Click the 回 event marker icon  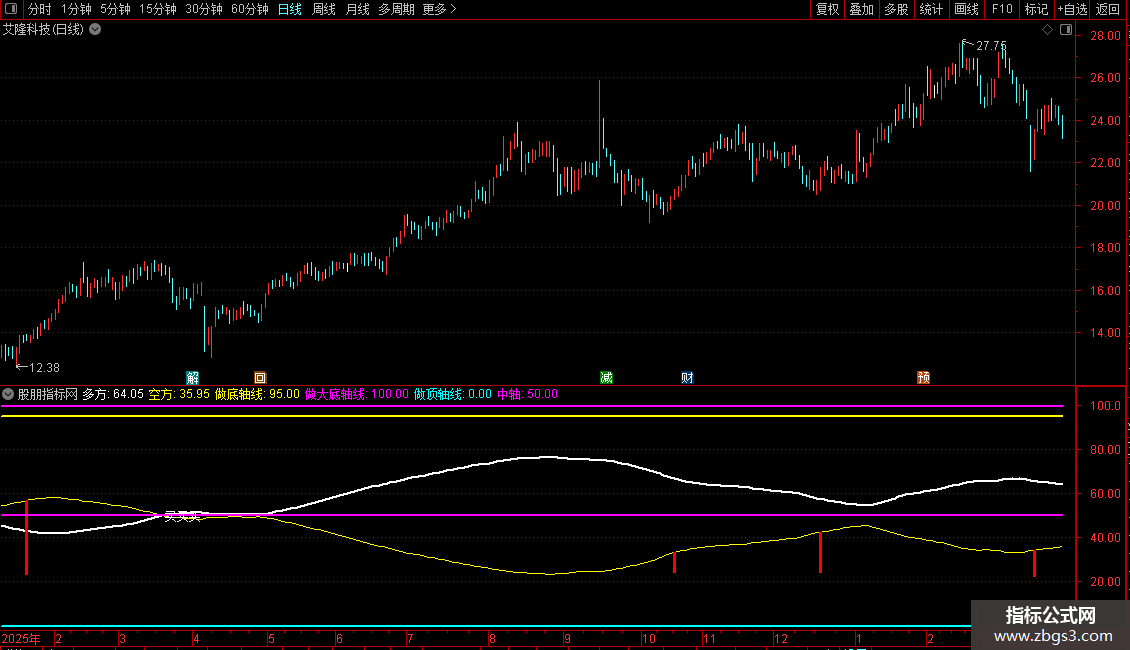coord(260,377)
